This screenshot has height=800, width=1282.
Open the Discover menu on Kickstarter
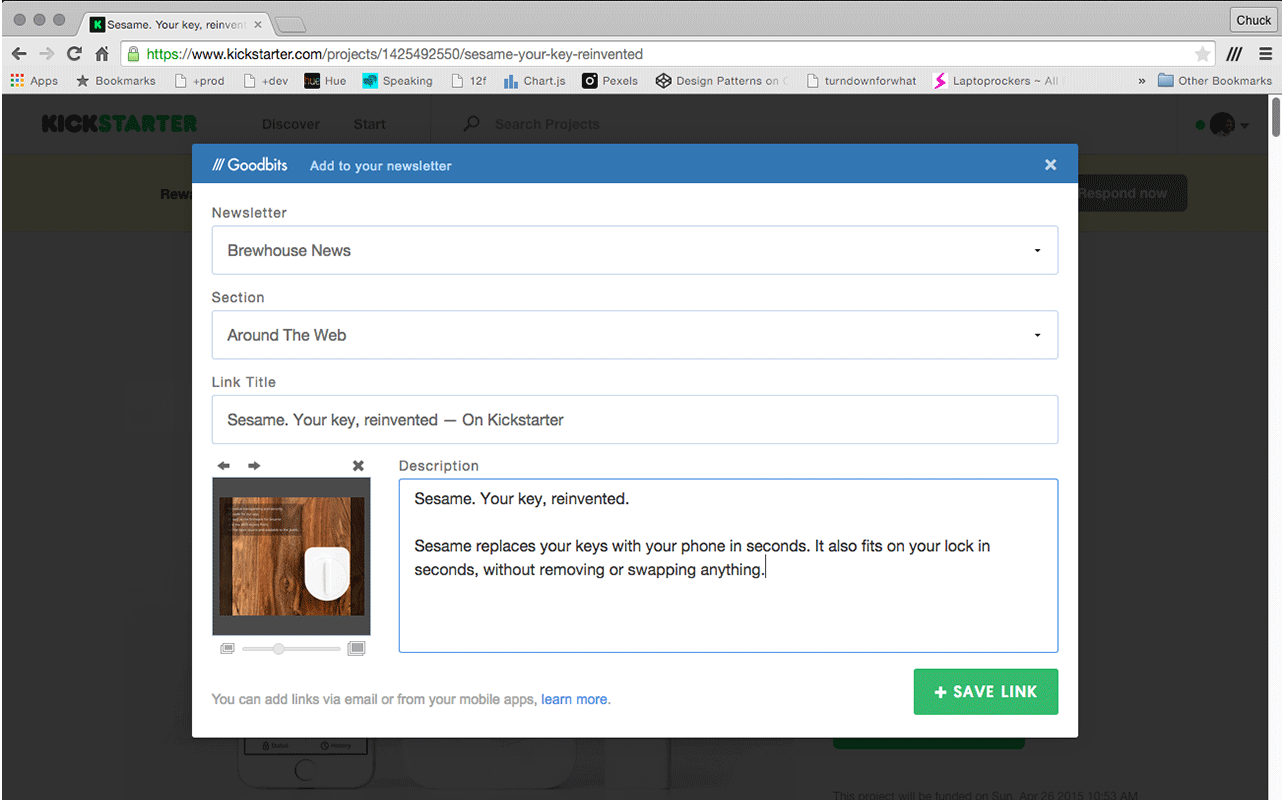pyautogui.click(x=291, y=124)
